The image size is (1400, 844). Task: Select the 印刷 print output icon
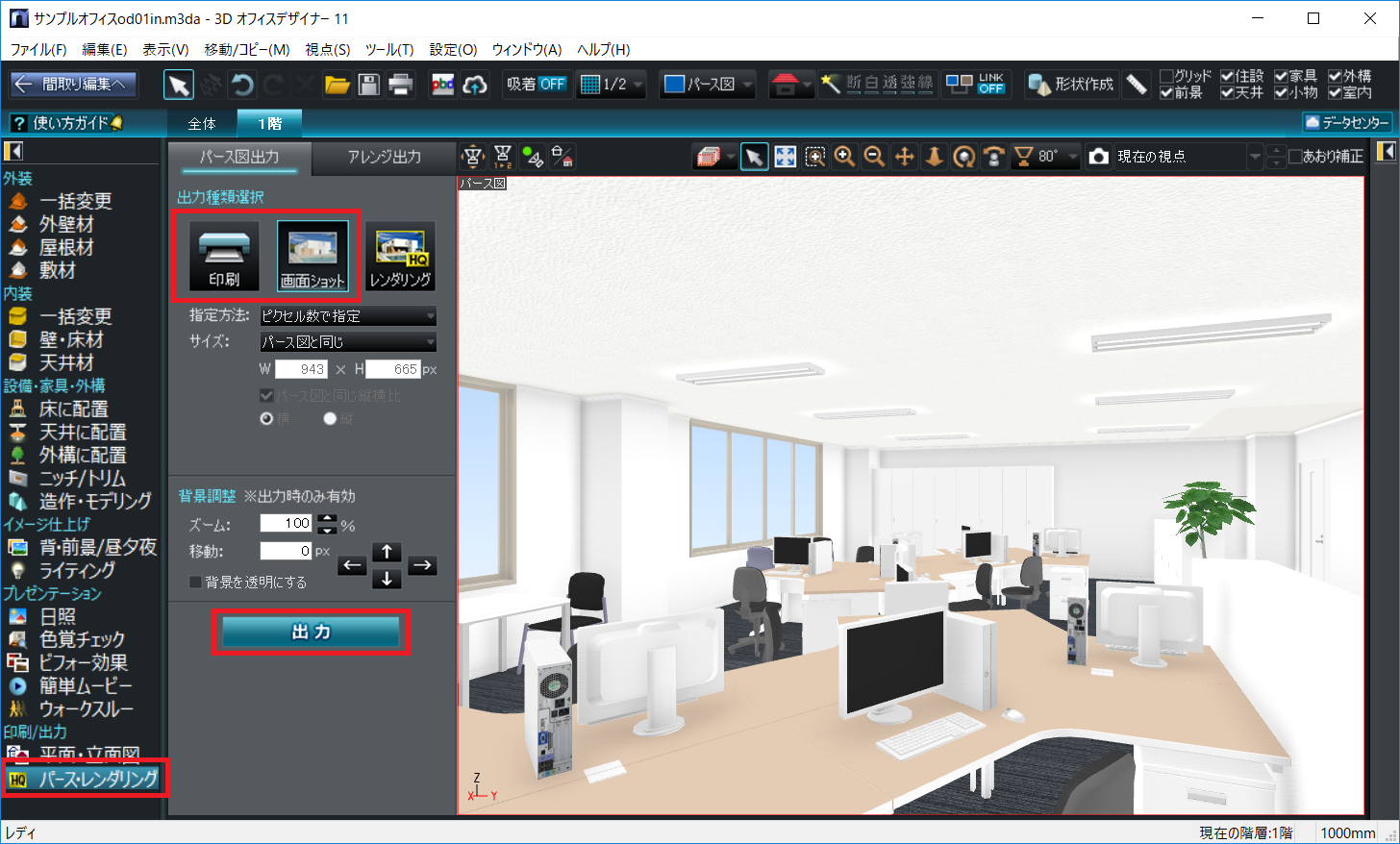pos(224,256)
